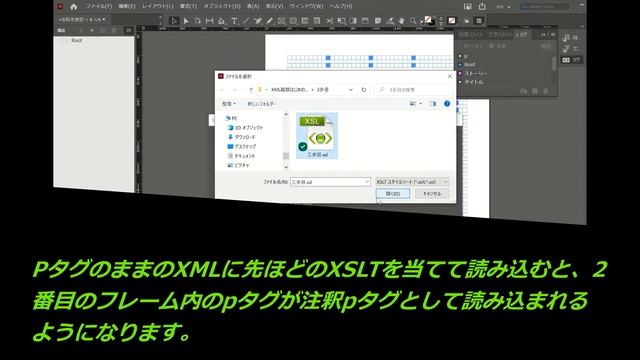Select the Selection tool arrow
The image size is (640, 360).
[174, 21]
